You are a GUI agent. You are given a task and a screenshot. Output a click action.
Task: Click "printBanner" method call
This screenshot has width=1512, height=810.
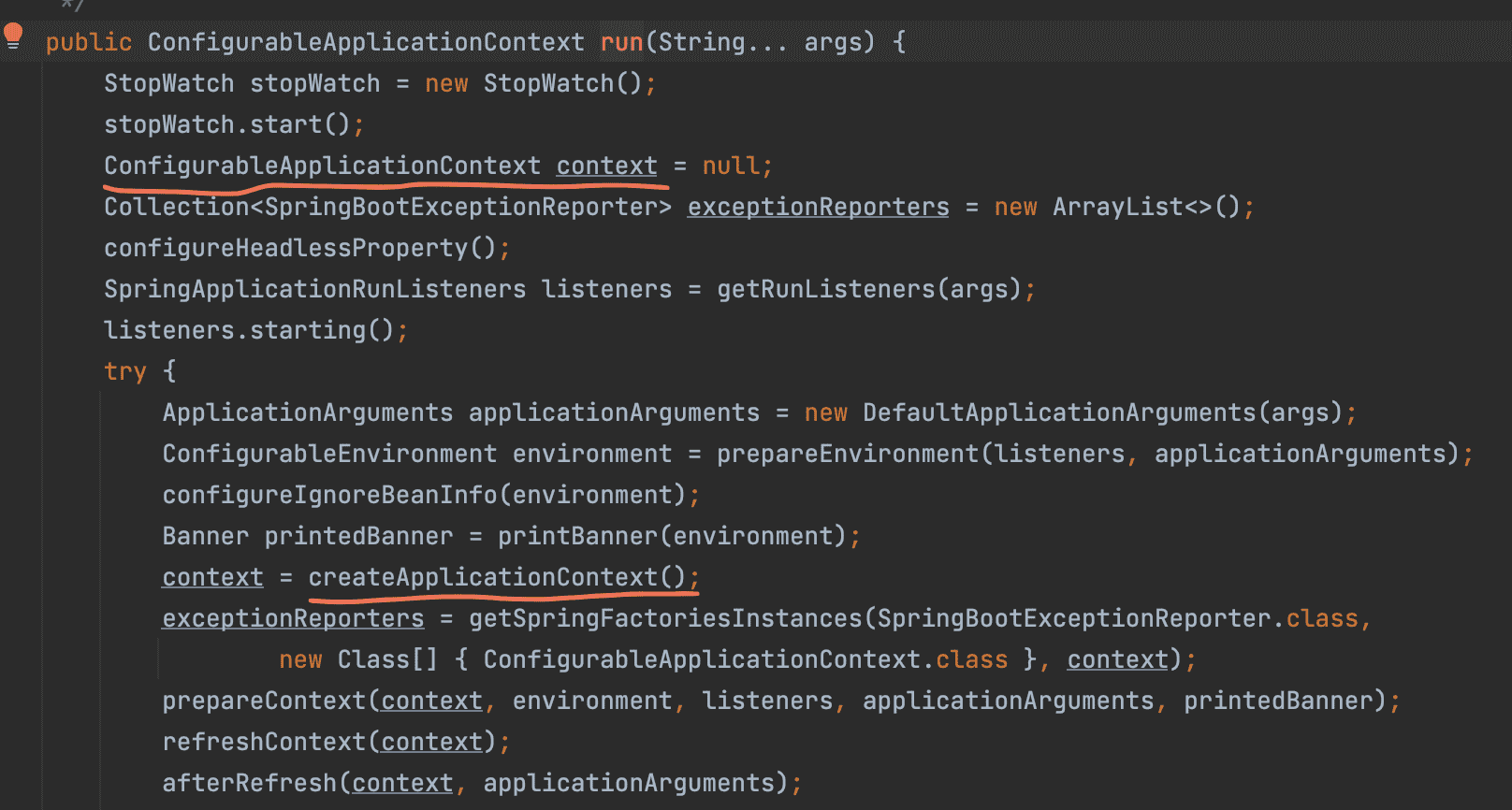pos(578,536)
